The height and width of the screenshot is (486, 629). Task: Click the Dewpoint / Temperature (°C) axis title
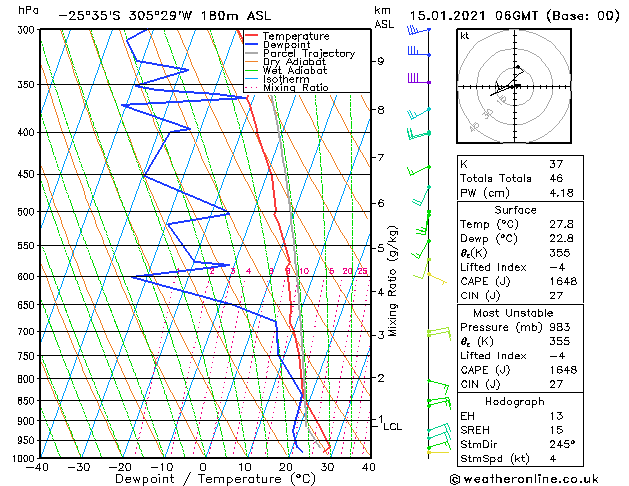tap(215, 479)
